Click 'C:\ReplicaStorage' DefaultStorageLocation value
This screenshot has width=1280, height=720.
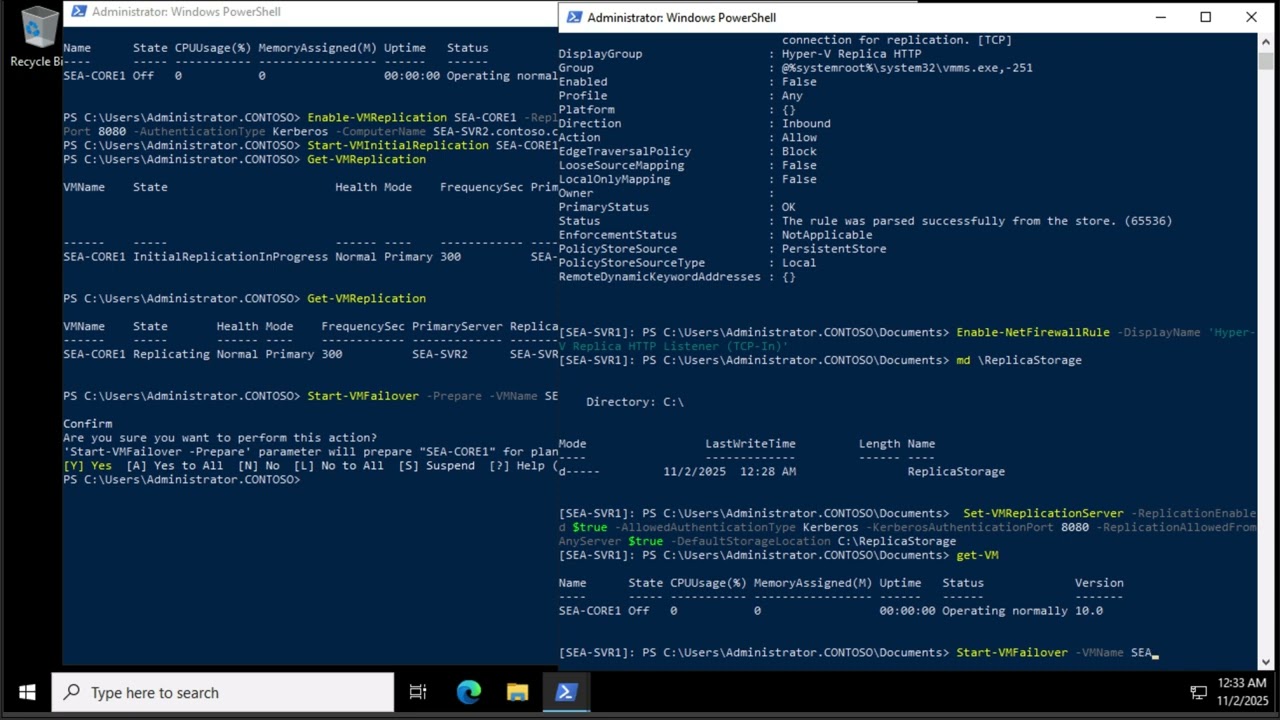pos(897,541)
